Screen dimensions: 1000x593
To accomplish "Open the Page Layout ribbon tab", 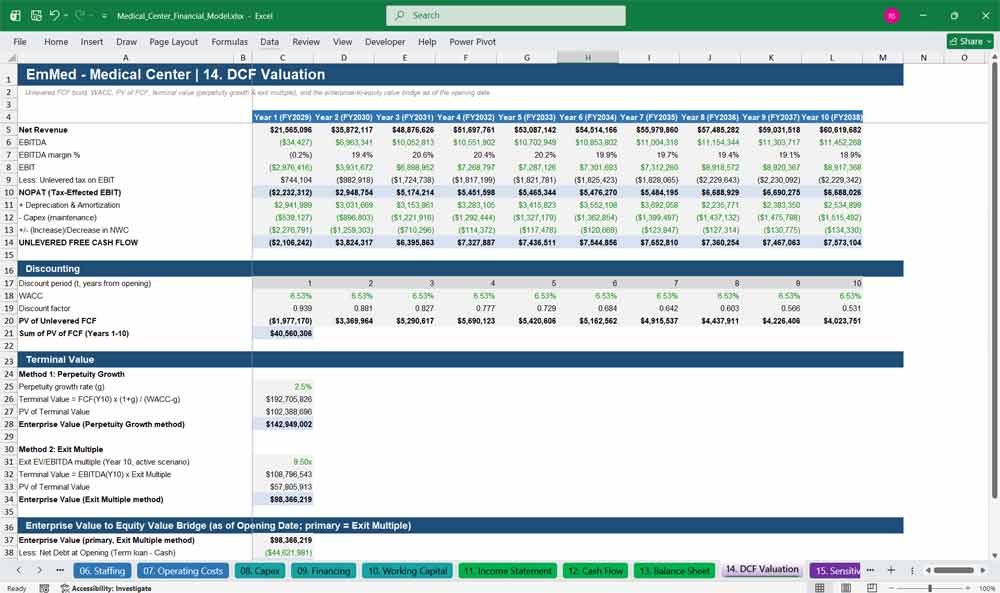I will click(173, 41).
